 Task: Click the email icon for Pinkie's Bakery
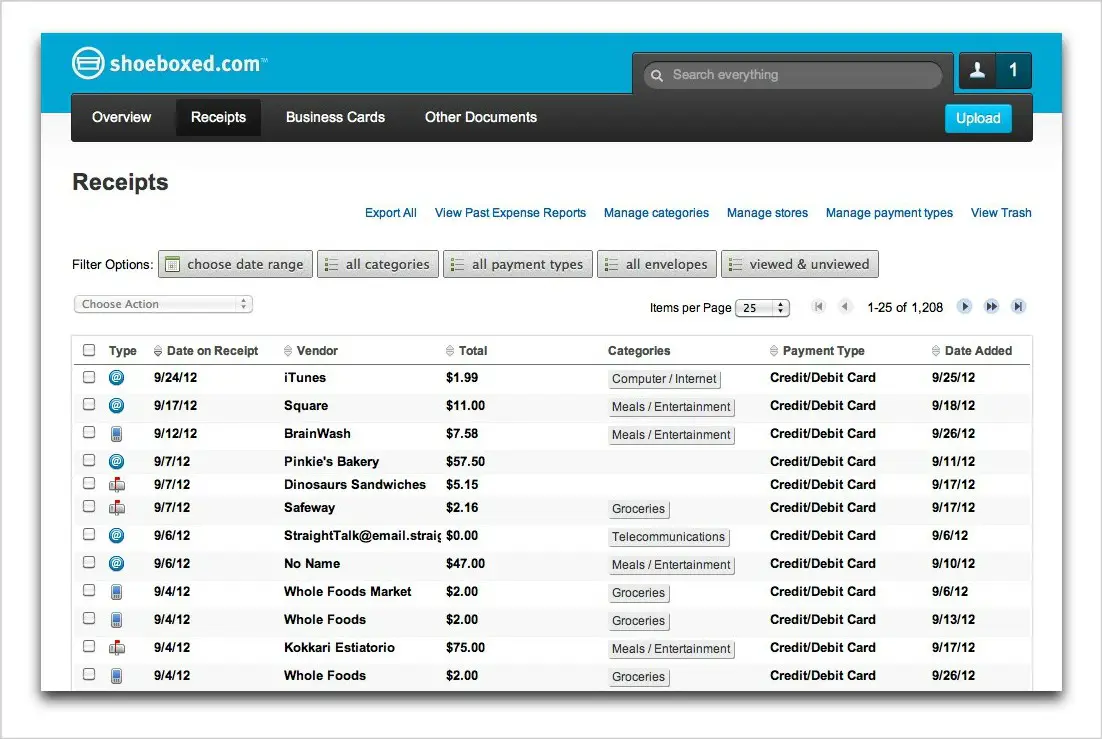117,462
